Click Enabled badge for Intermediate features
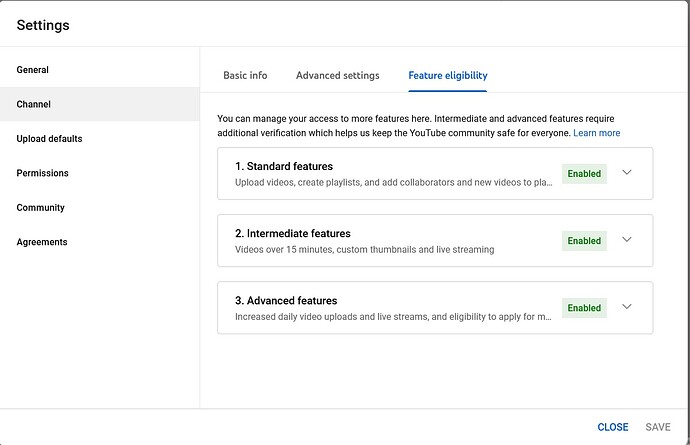Screen dimensions: 690x445 point(584,241)
